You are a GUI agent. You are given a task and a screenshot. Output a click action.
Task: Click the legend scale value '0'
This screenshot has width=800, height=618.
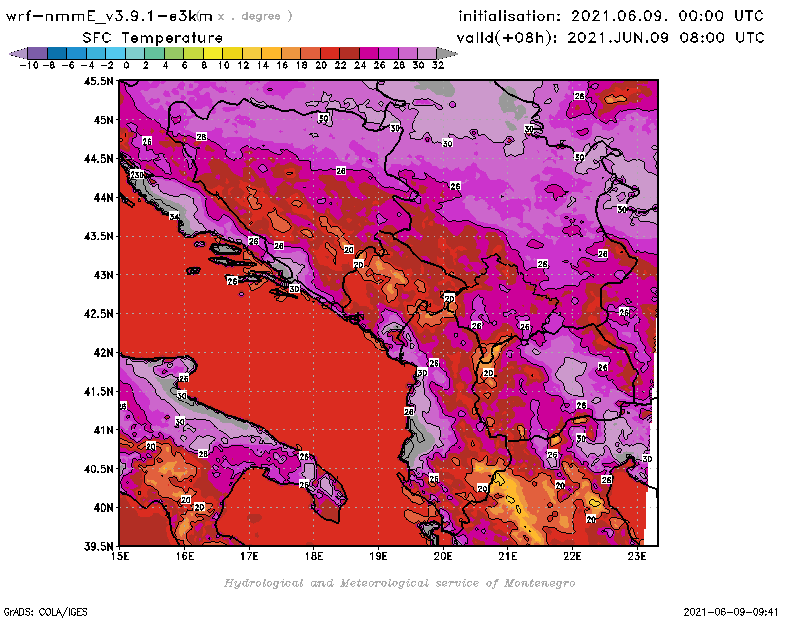127,65
